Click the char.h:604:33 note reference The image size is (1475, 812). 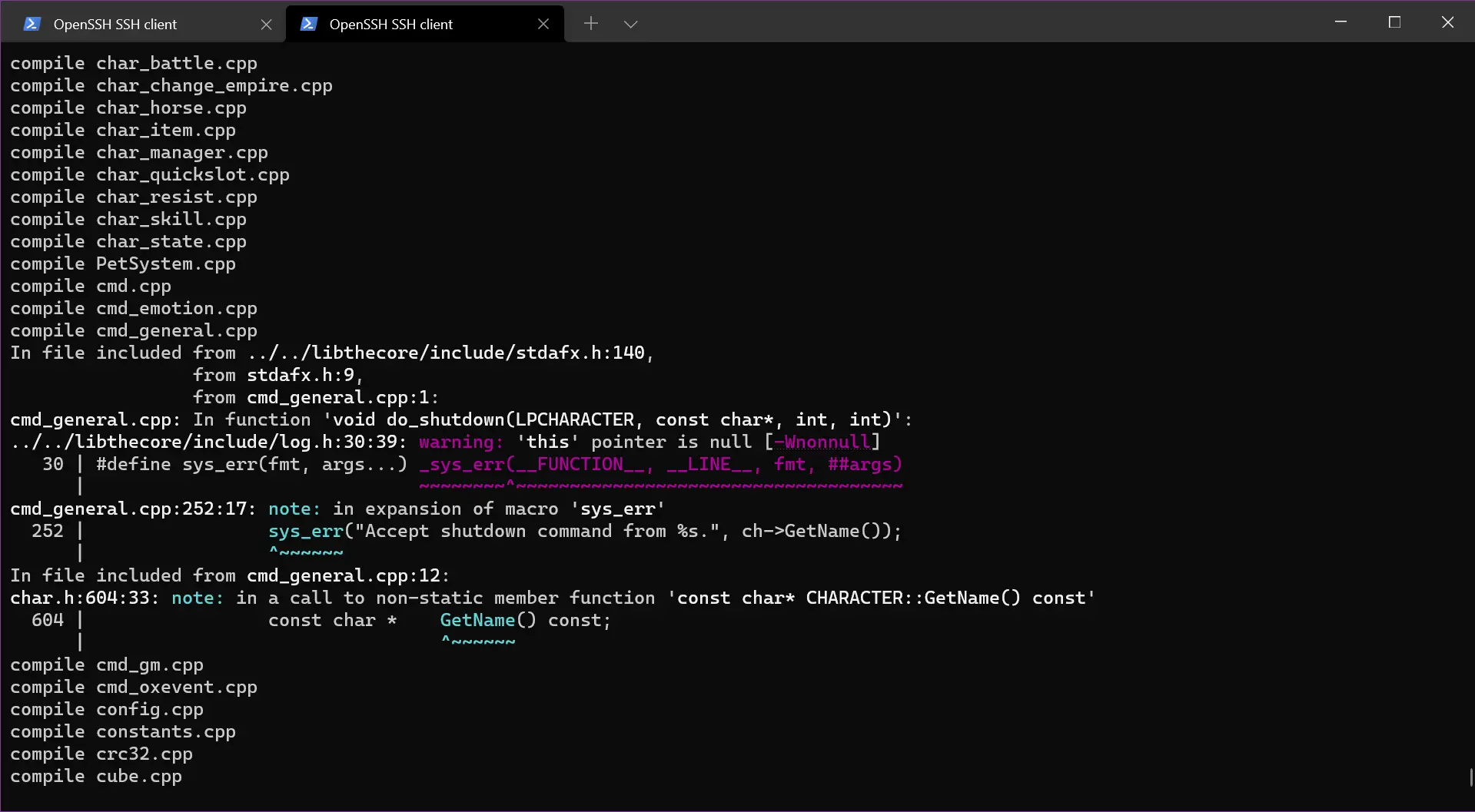[81, 597]
